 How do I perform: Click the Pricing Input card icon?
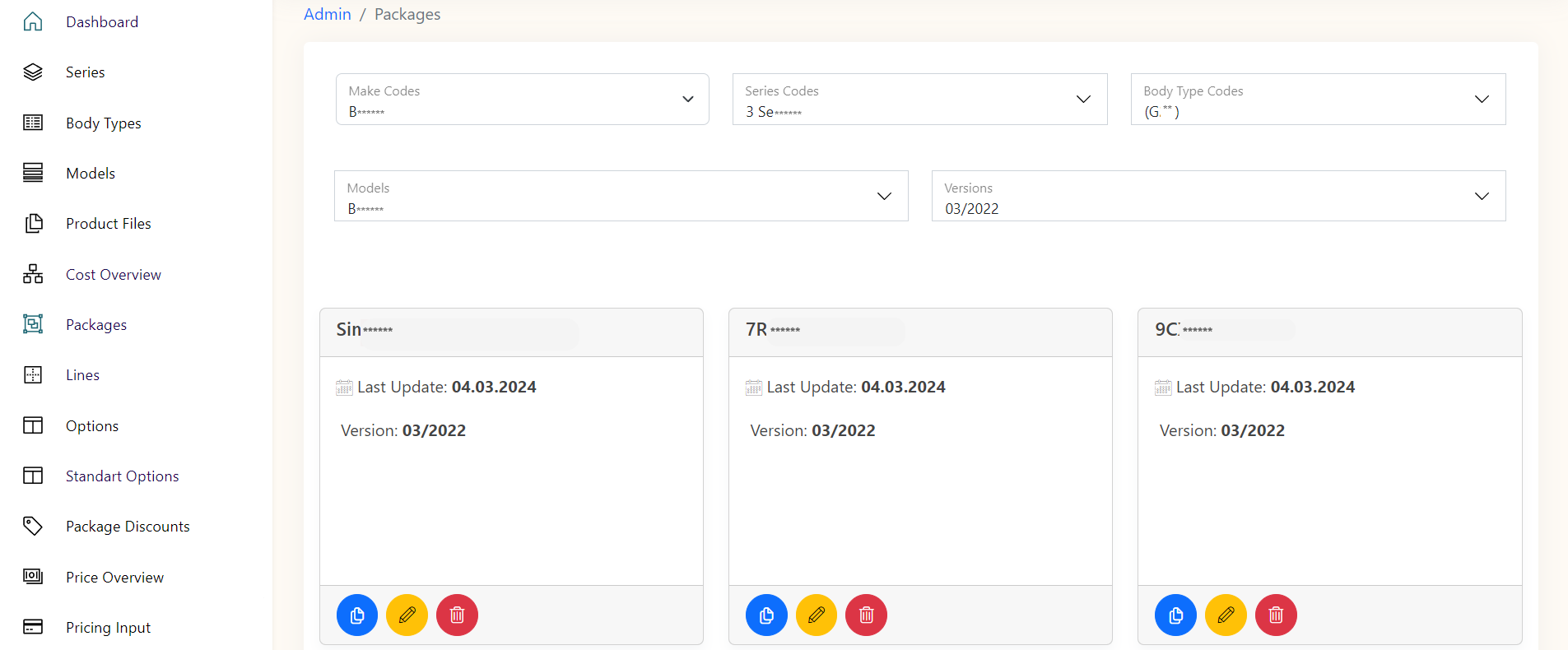[x=33, y=627]
